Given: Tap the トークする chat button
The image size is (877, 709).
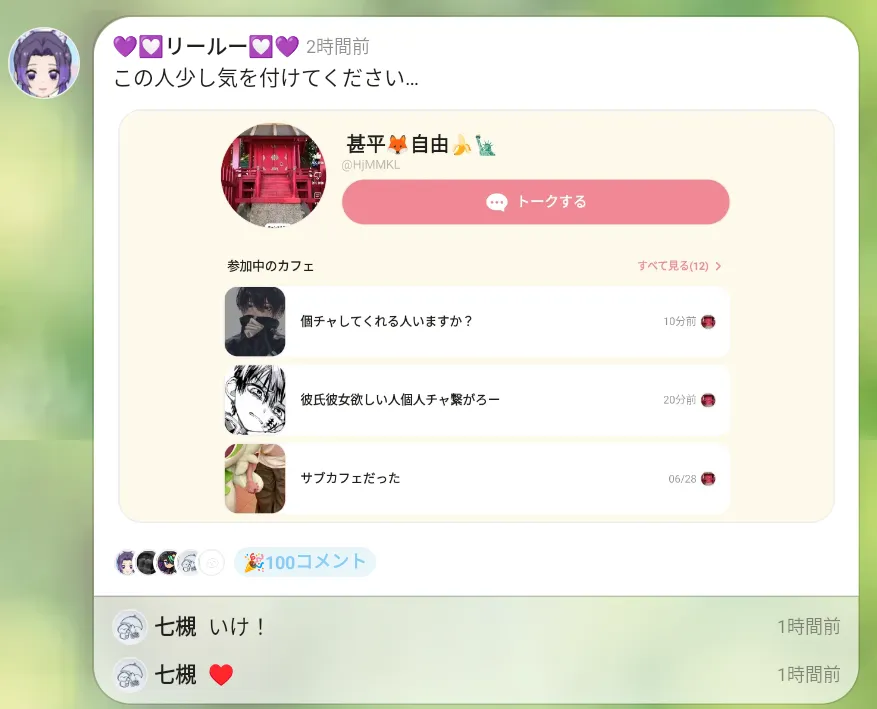Looking at the screenshot, I should pyautogui.click(x=535, y=202).
